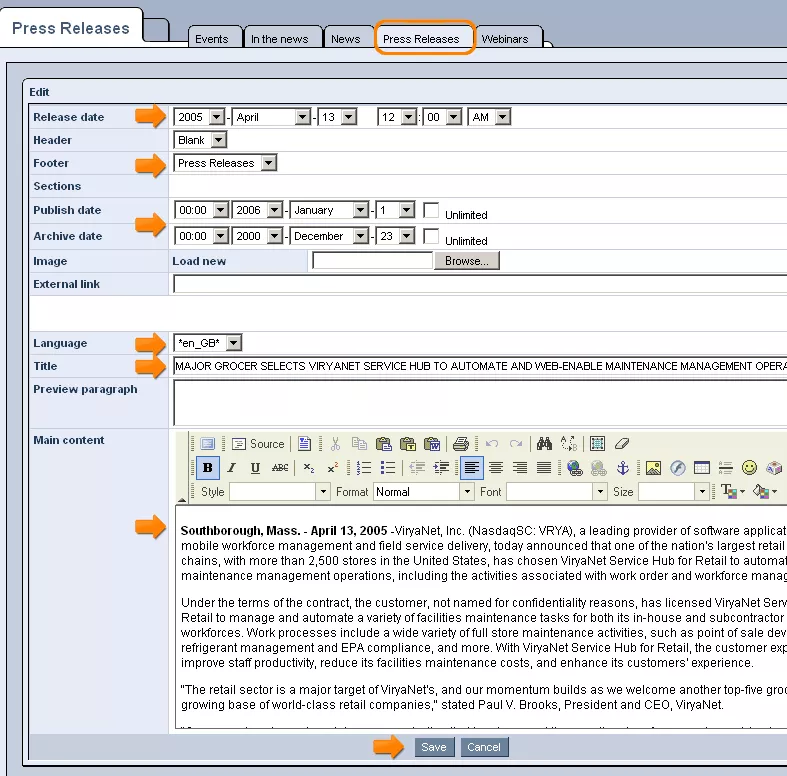Click the Source view button in editor
787x776 pixels.
[258, 444]
